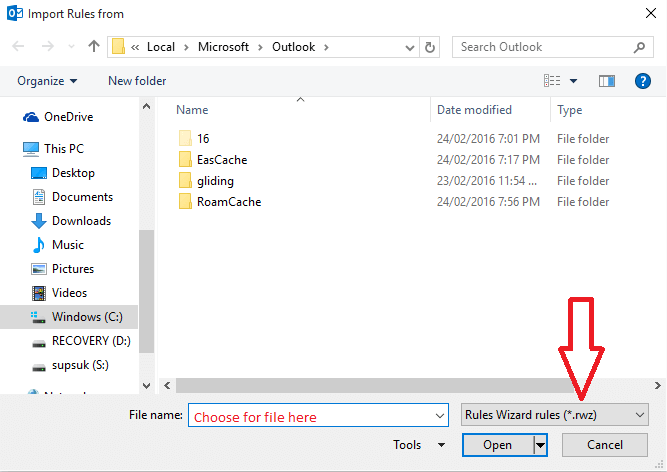Open the view options dropdown arrow

[573, 81]
